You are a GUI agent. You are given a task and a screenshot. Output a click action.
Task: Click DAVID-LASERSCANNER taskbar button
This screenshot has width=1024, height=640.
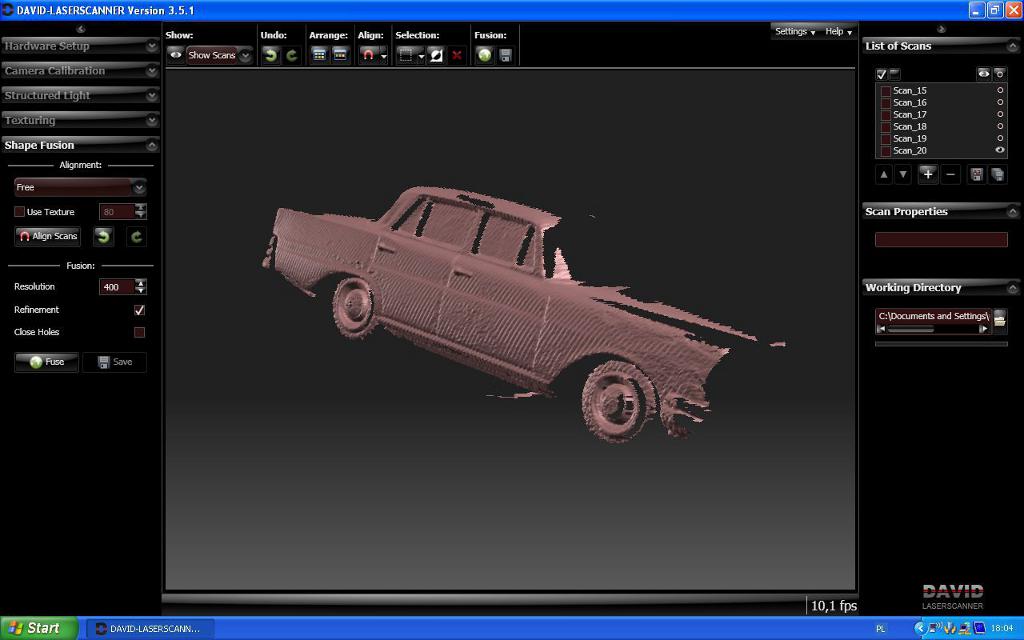tap(150, 628)
